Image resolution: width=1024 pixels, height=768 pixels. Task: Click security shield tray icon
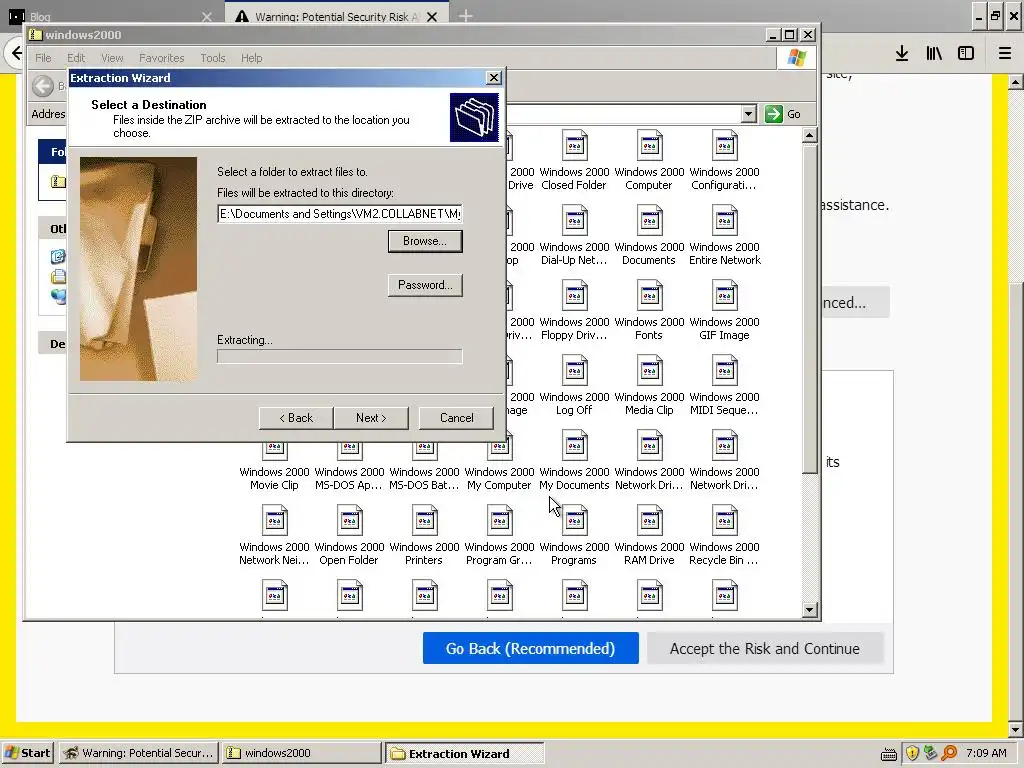coord(912,753)
